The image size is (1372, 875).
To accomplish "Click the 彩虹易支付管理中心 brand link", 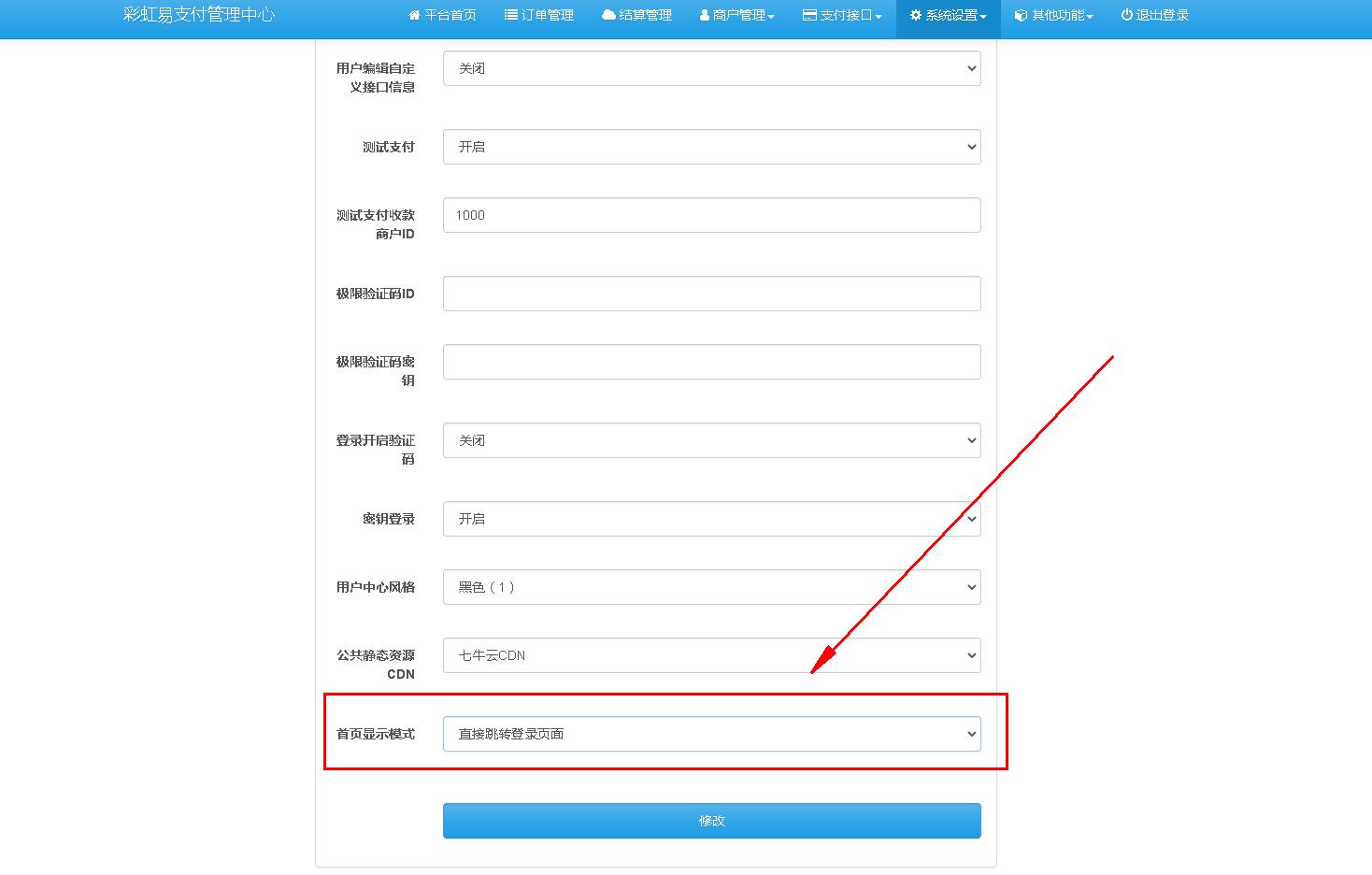I will pos(199,15).
